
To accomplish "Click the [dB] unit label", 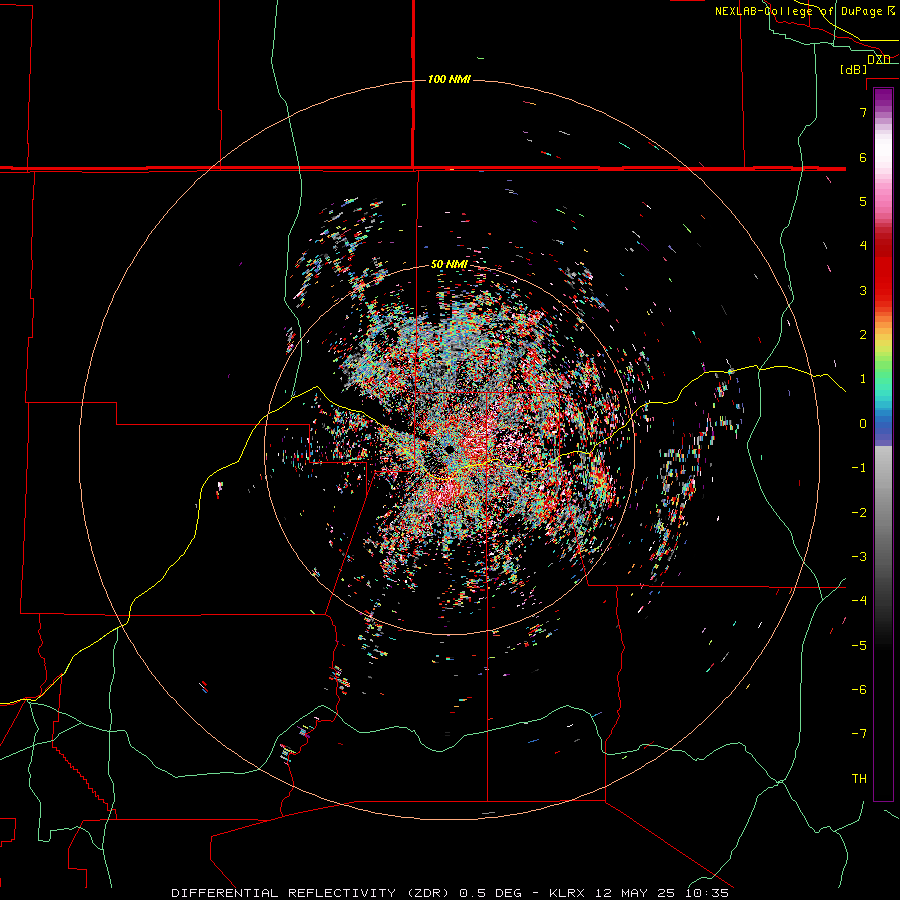I will click(x=854, y=69).
